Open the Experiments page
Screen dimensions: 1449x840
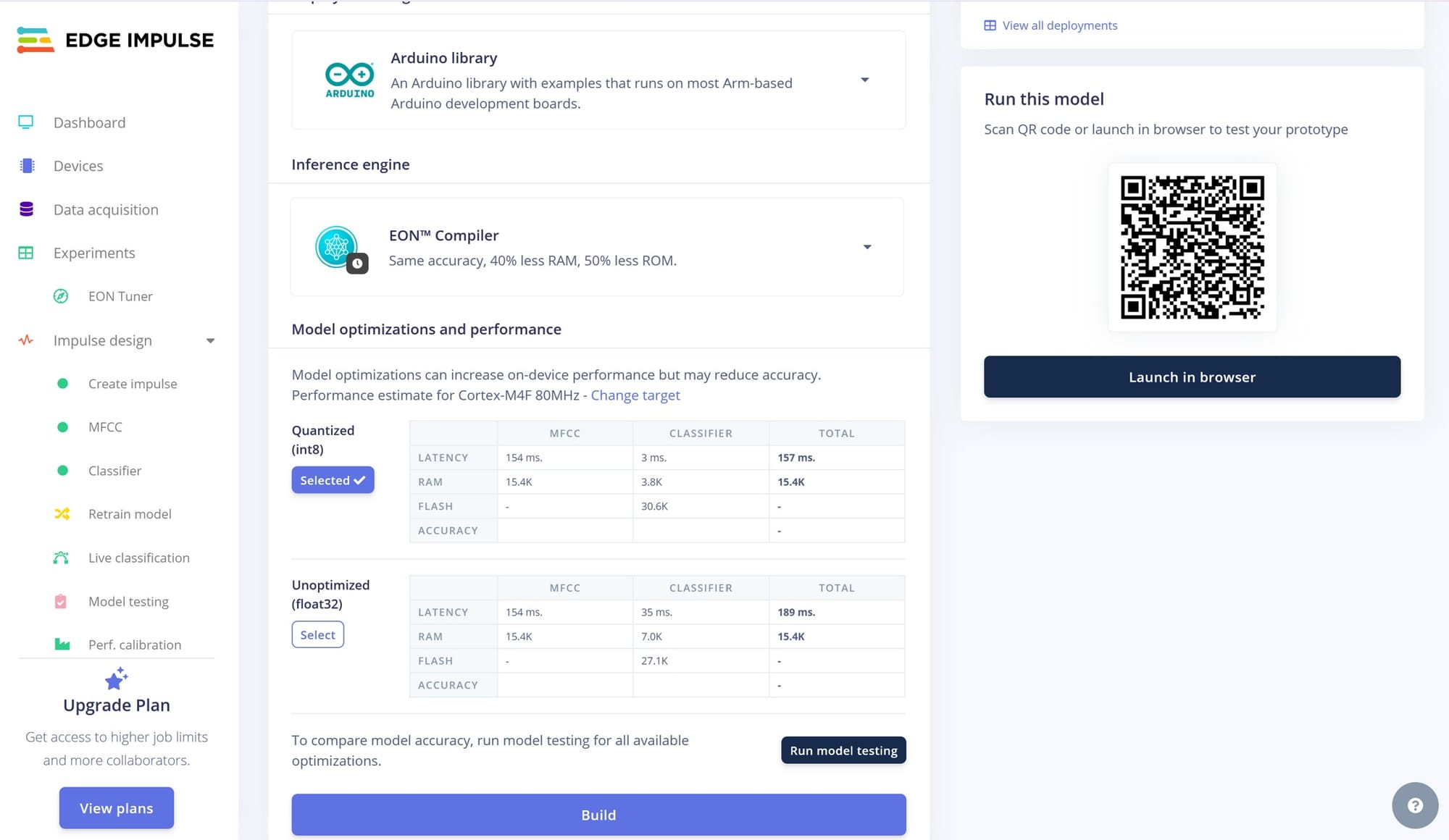[x=94, y=253]
